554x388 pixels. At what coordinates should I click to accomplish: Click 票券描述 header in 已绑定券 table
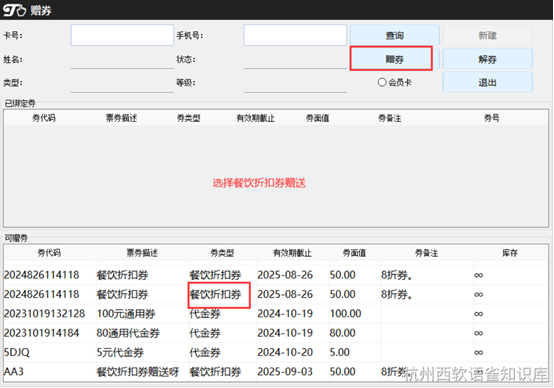pyautogui.click(x=121, y=118)
